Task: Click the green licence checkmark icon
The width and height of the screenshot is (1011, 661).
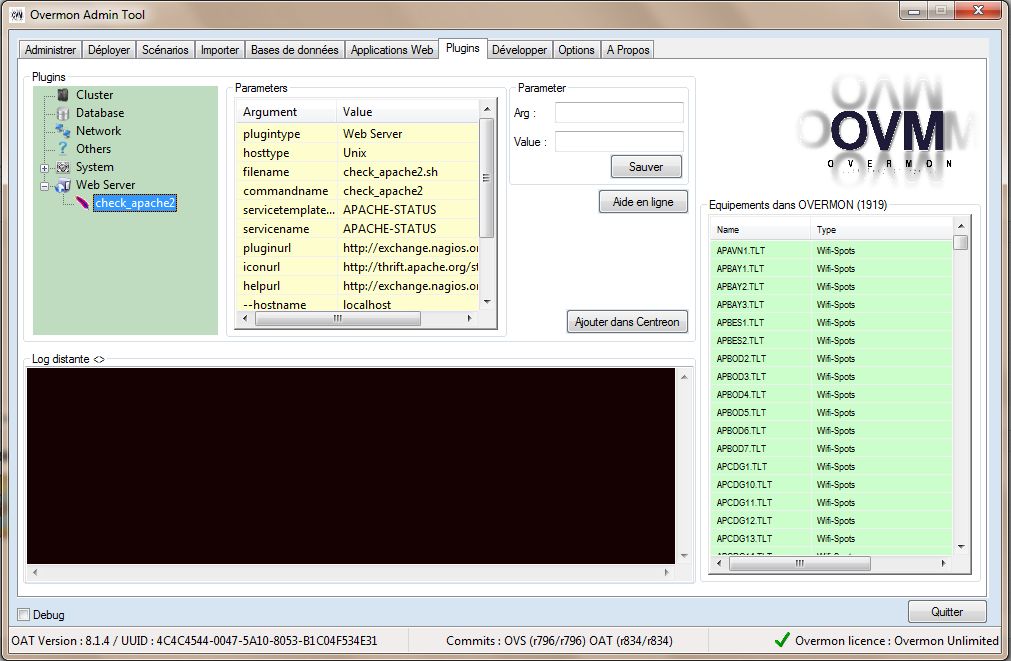Action: click(x=782, y=640)
